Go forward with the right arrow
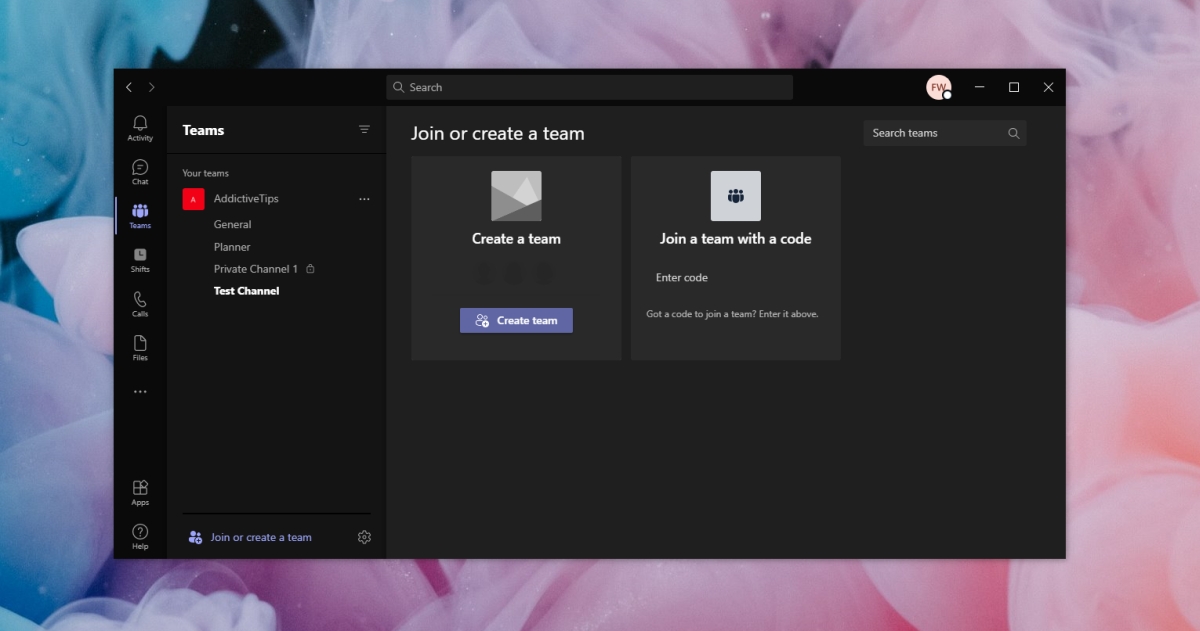The image size is (1200, 631). tap(152, 88)
